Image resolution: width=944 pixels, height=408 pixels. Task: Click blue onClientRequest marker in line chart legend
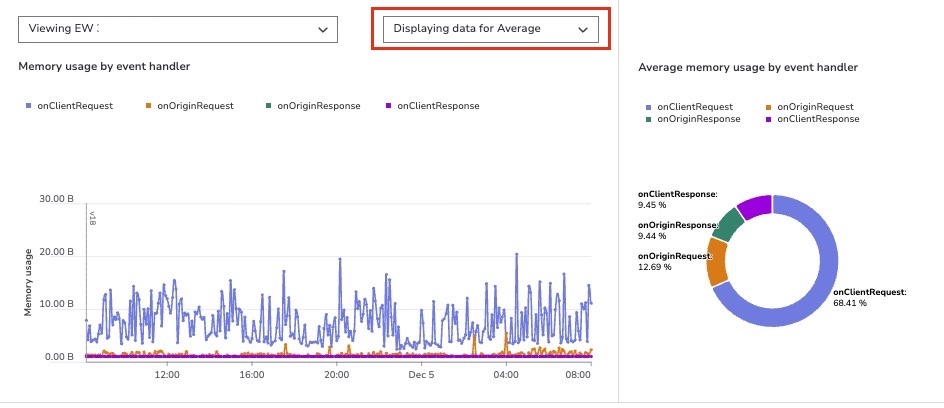30,106
